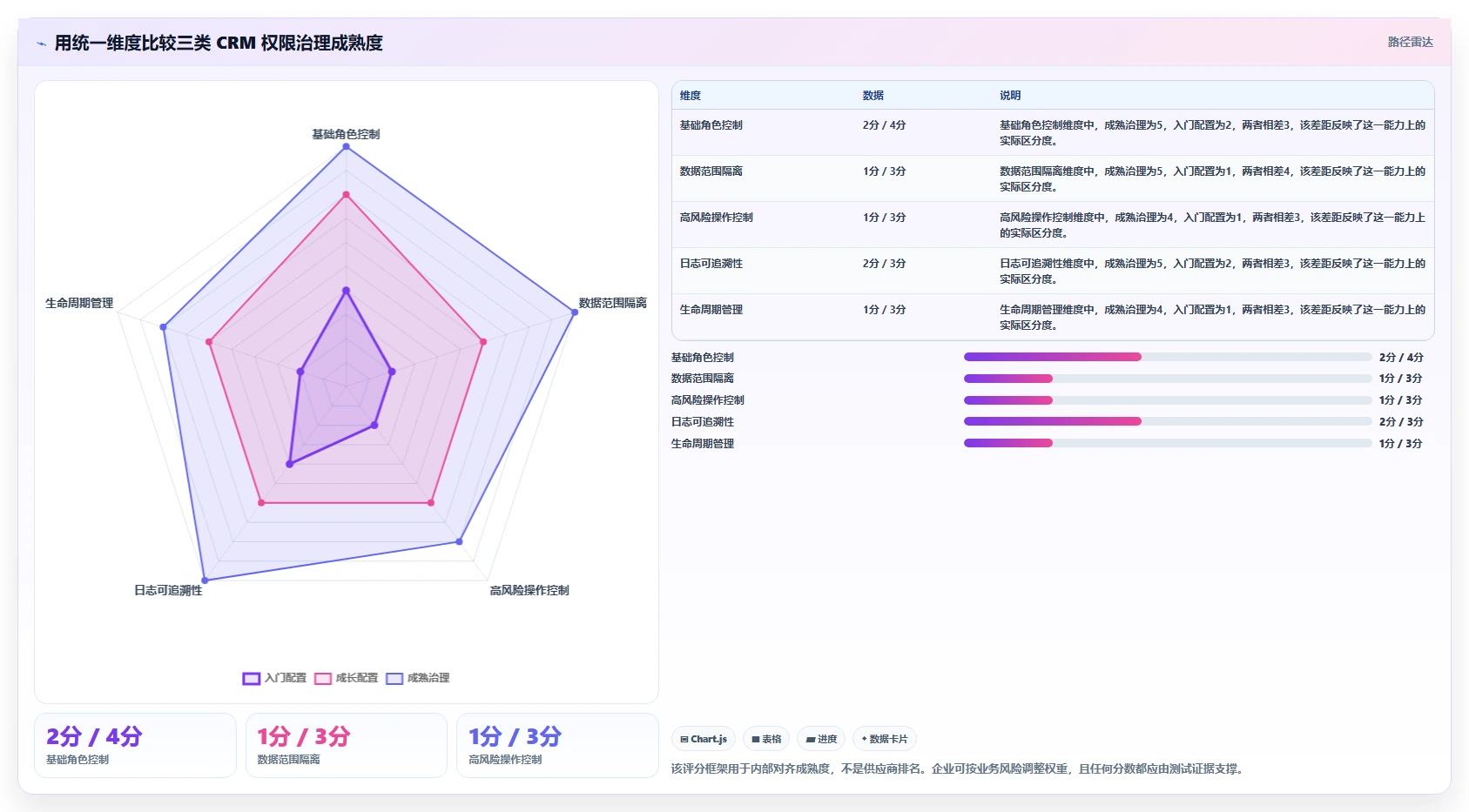Click the 日志可追溯性 axis label on radar chart

pyautogui.click(x=168, y=590)
